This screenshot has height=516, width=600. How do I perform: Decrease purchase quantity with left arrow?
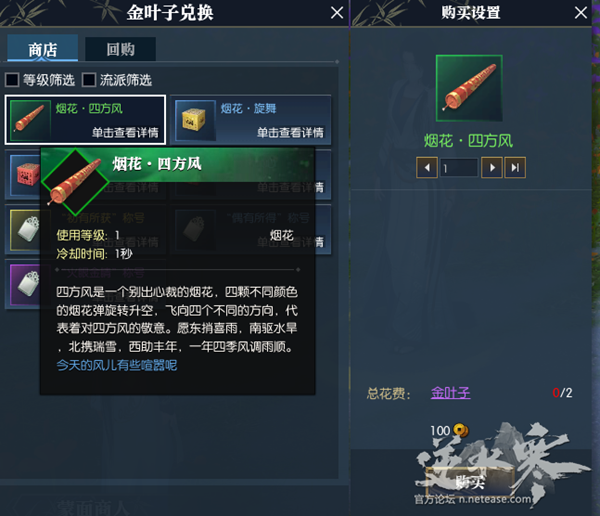click(427, 168)
